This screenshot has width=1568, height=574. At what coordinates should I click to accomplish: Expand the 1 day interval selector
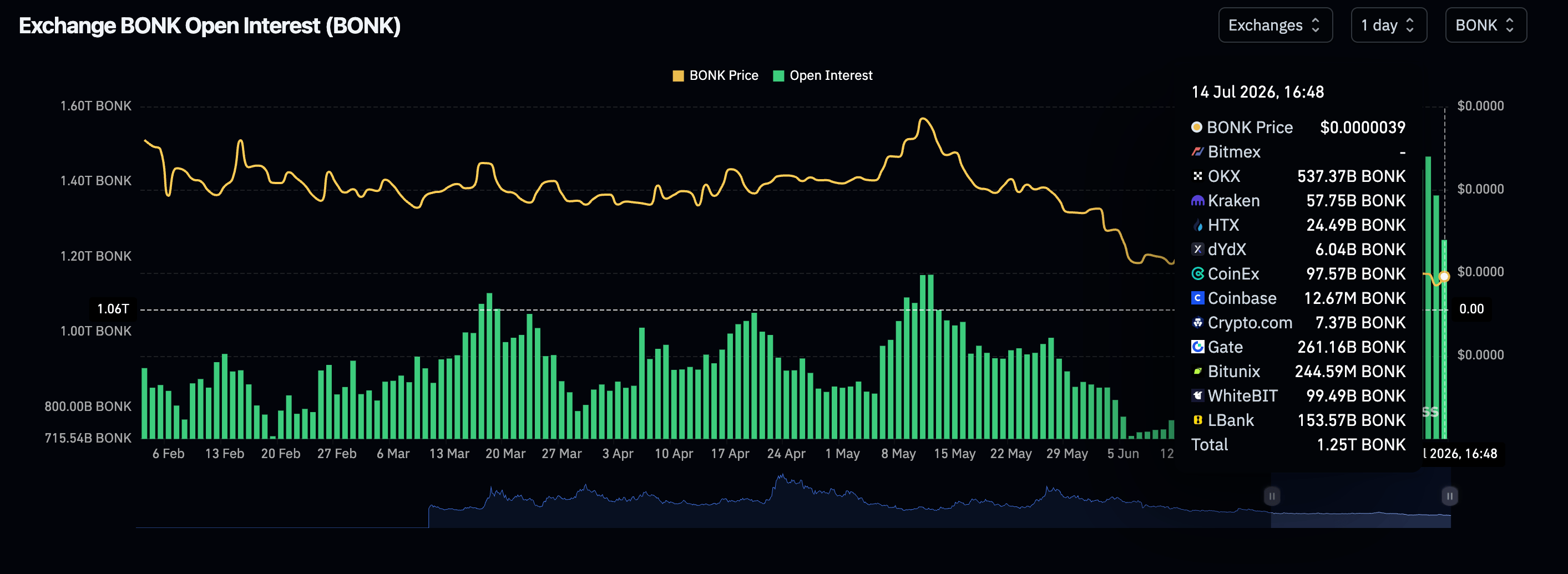pyautogui.click(x=1388, y=25)
